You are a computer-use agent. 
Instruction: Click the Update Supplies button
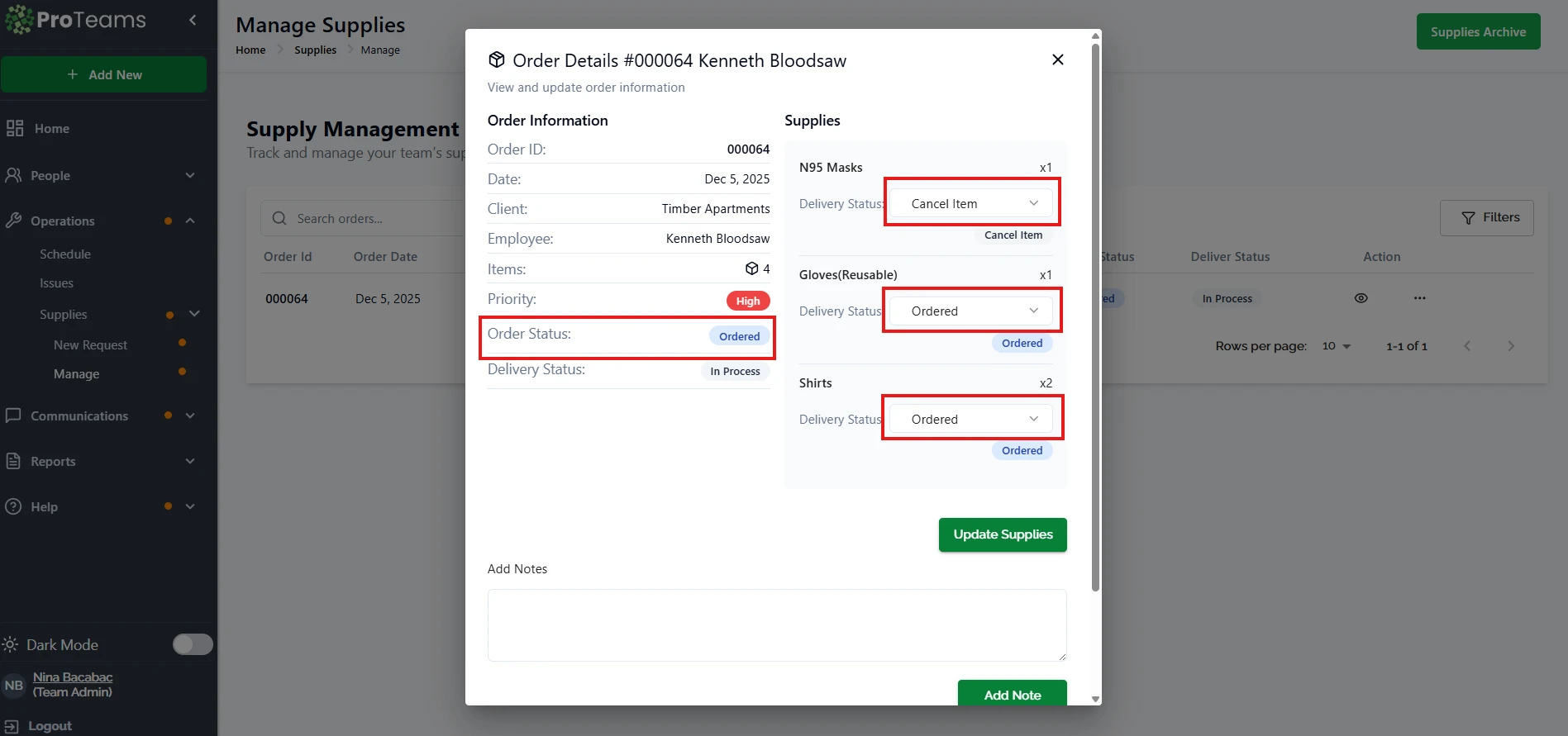pos(1002,534)
